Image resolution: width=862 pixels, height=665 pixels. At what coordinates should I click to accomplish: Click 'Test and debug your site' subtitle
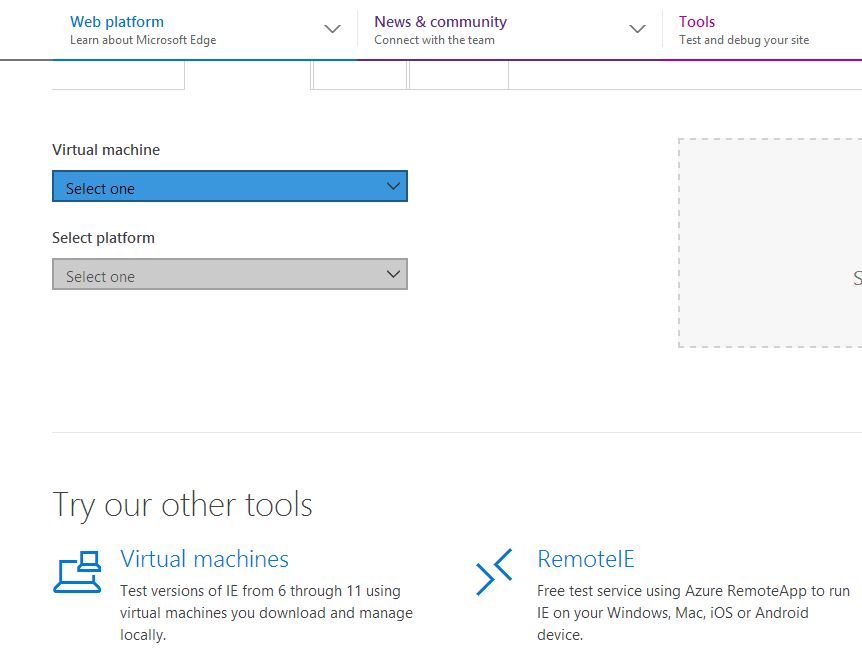pyautogui.click(x=744, y=40)
